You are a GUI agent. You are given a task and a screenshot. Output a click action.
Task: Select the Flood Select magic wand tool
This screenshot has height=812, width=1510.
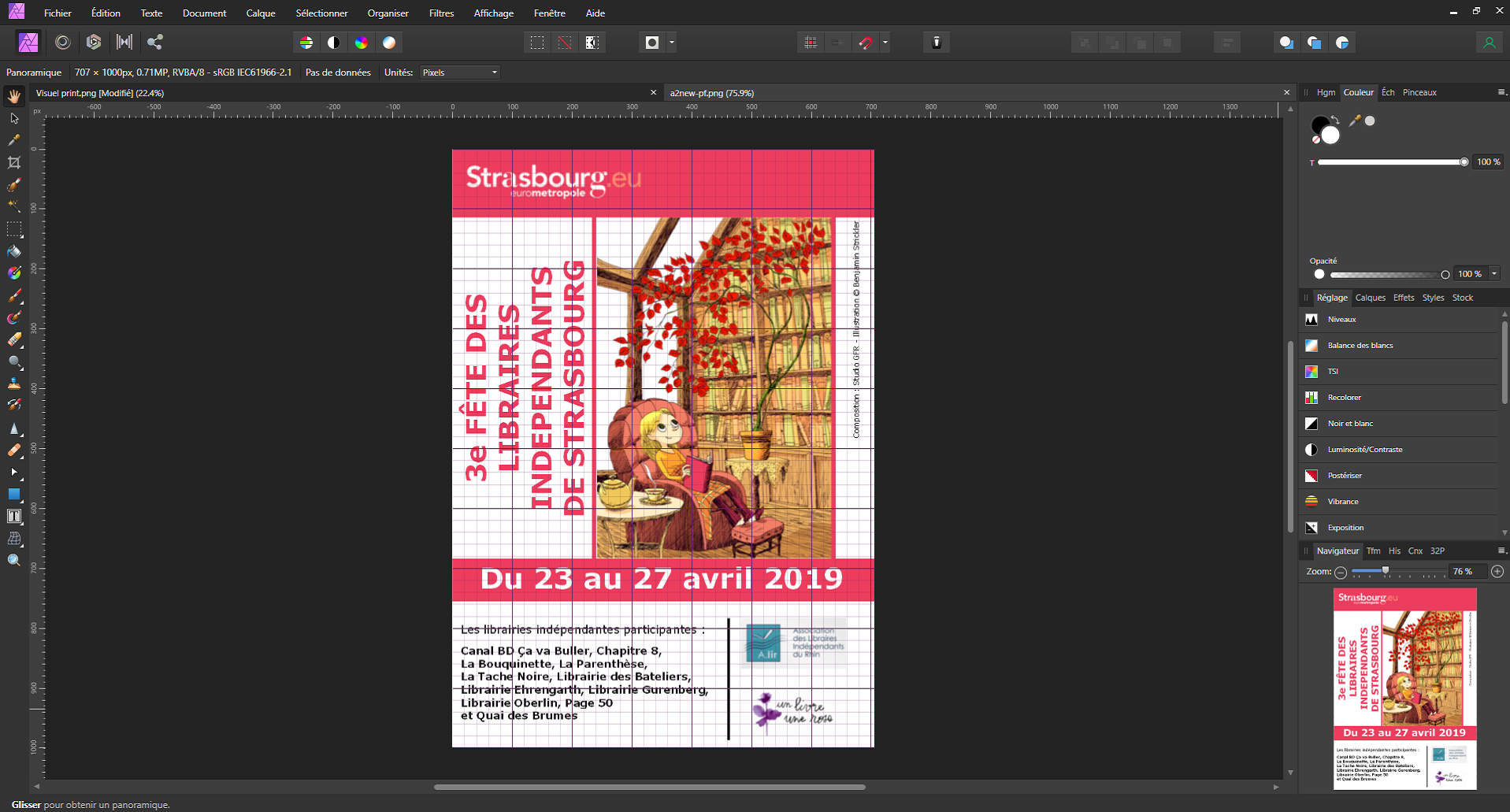coord(14,206)
